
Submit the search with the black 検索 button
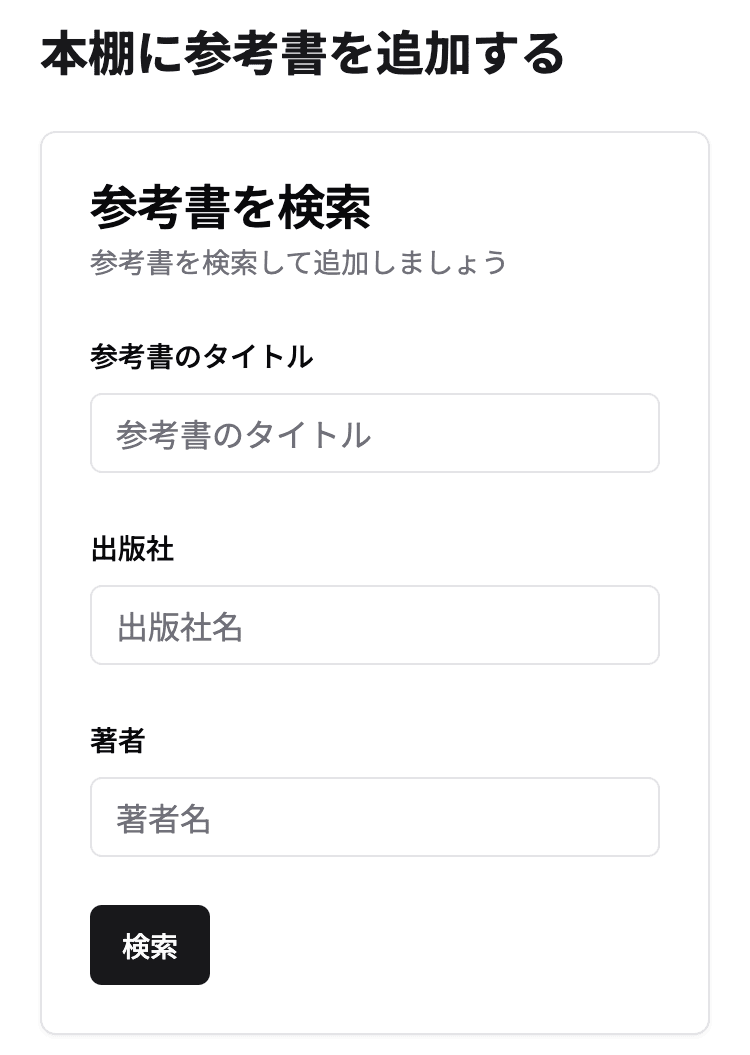tap(150, 945)
